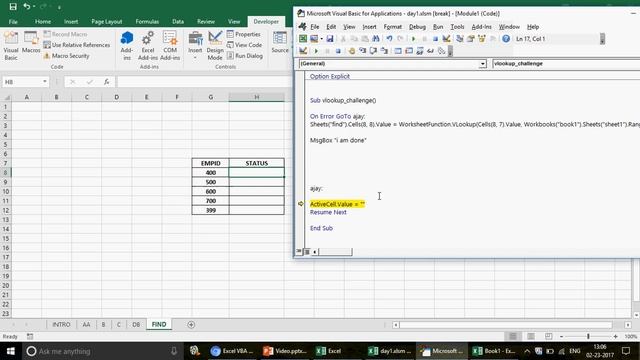Image resolution: width=640 pixels, height=360 pixels.
Task: Open Locals Window from Debug toolbar
Action: (x=398, y=51)
